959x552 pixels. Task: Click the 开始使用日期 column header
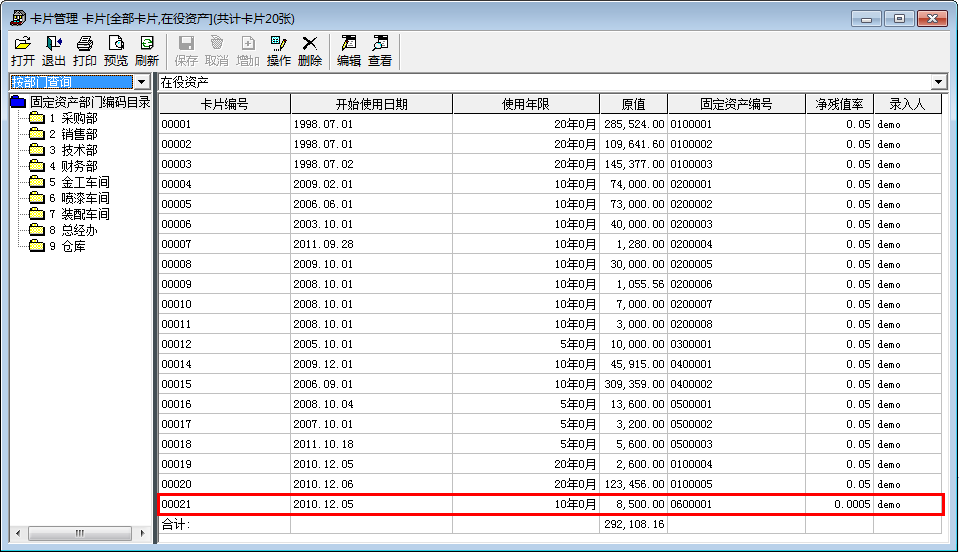click(371, 104)
